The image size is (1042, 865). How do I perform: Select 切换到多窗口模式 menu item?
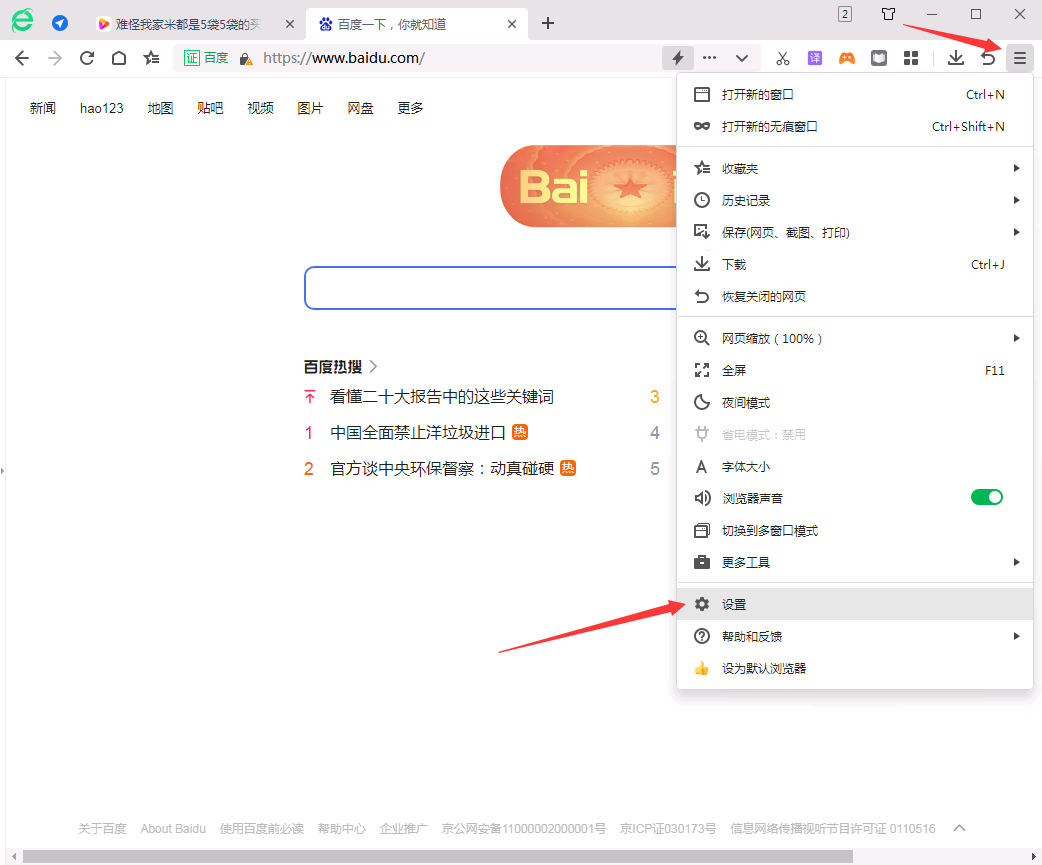855,531
